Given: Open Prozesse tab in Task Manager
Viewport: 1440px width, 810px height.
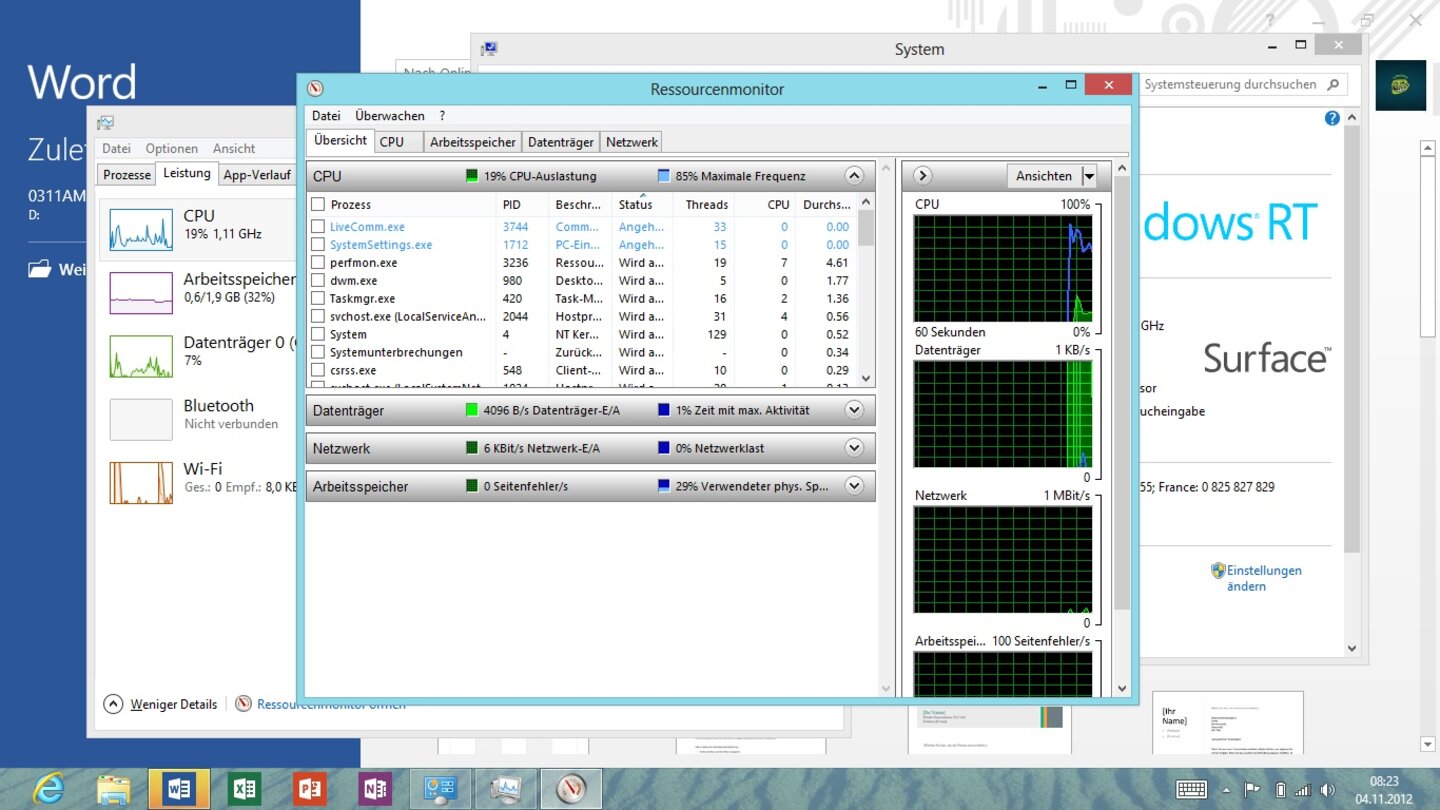Looking at the screenshot, I should [127, 175].
